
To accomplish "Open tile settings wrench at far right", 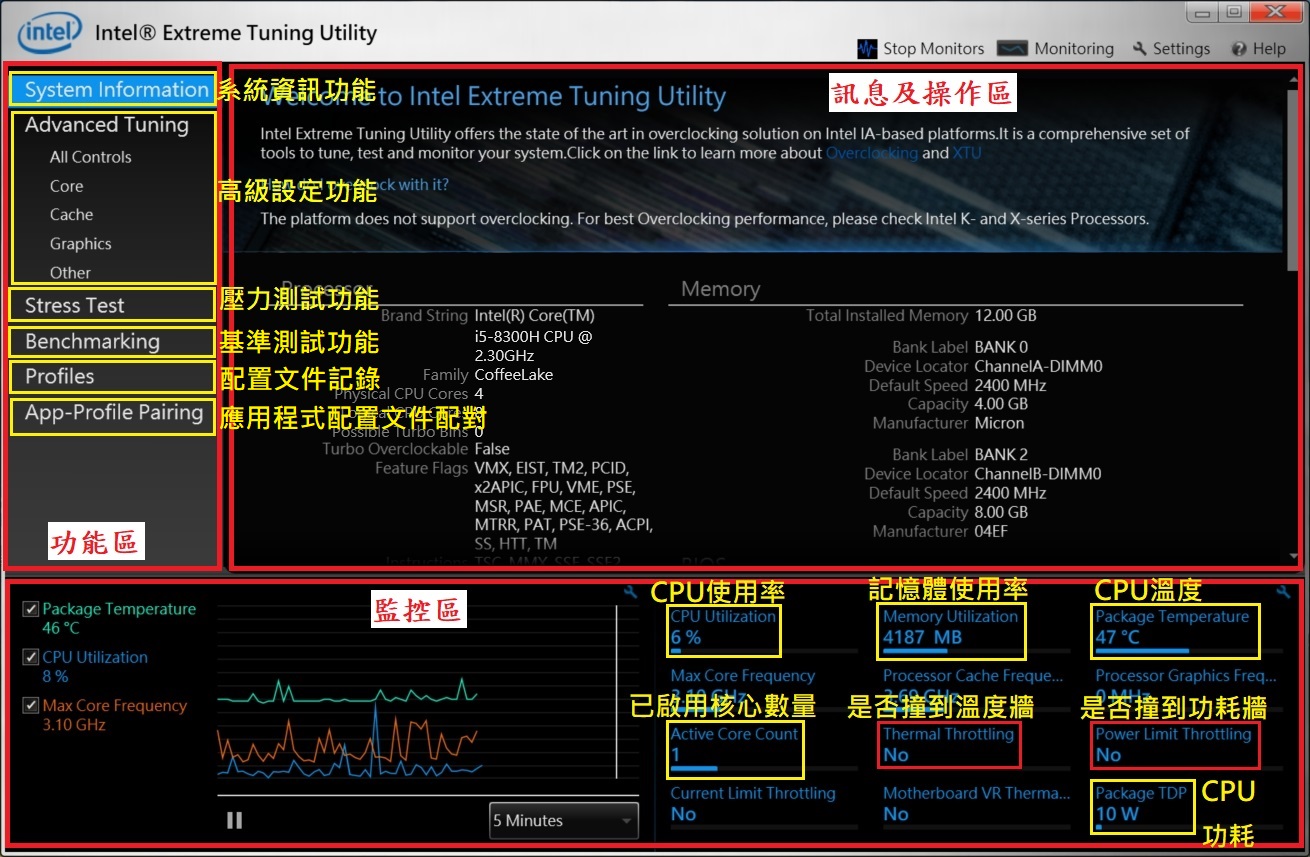I will pyautogui.click(x=1283, y=593).
